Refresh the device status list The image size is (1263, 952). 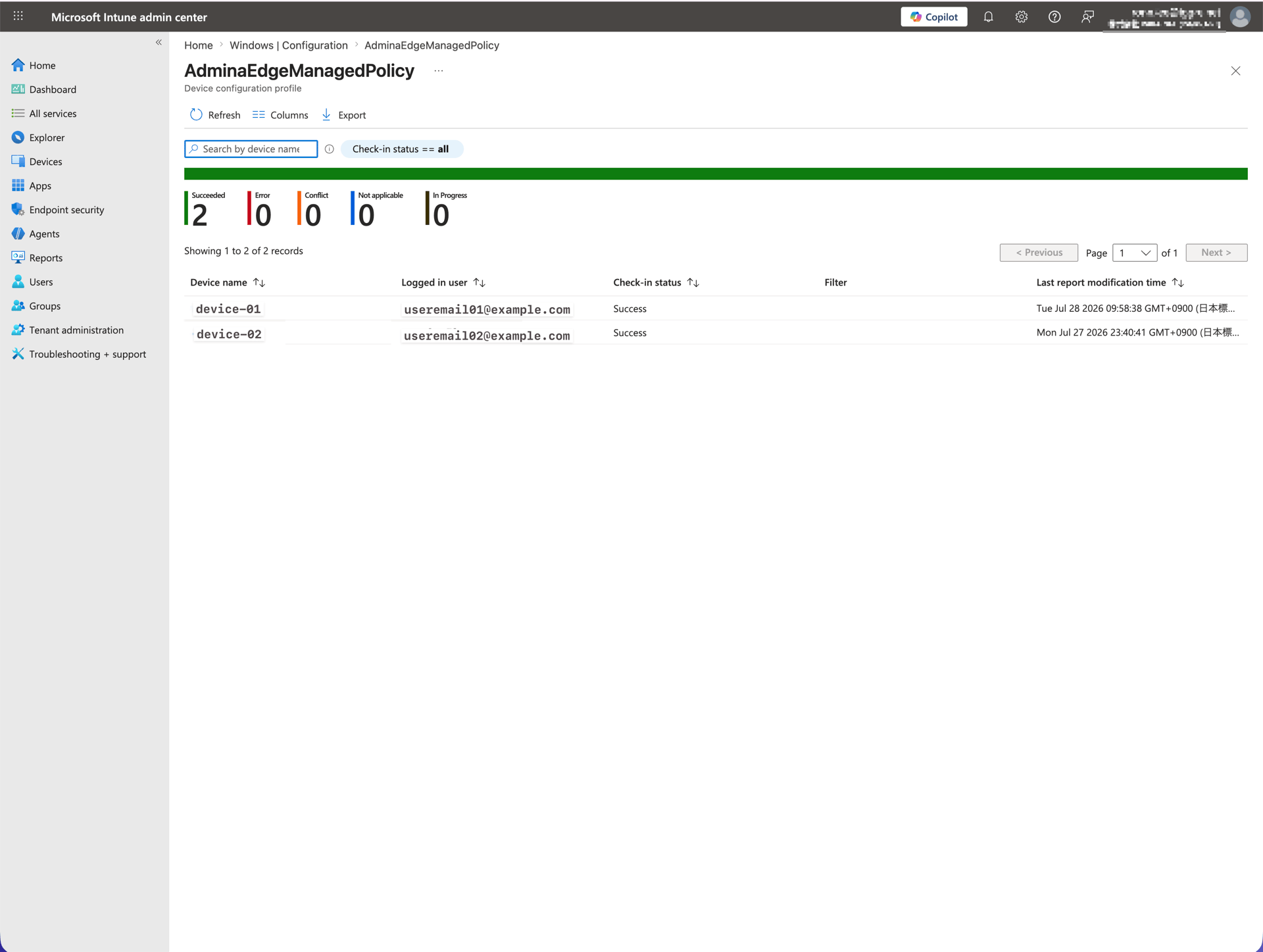pyautogui.click(x=215, y=115)
